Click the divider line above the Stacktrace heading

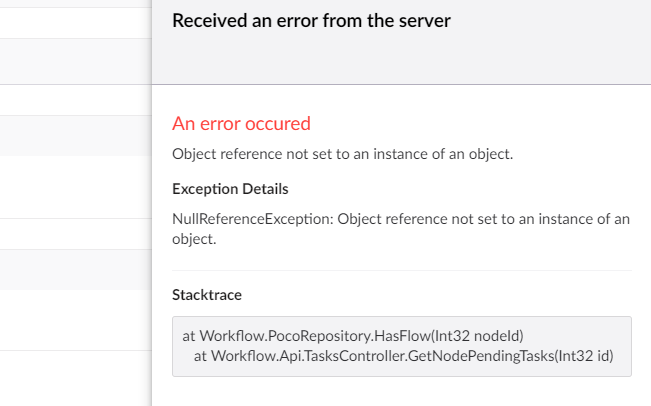point(402,271)
